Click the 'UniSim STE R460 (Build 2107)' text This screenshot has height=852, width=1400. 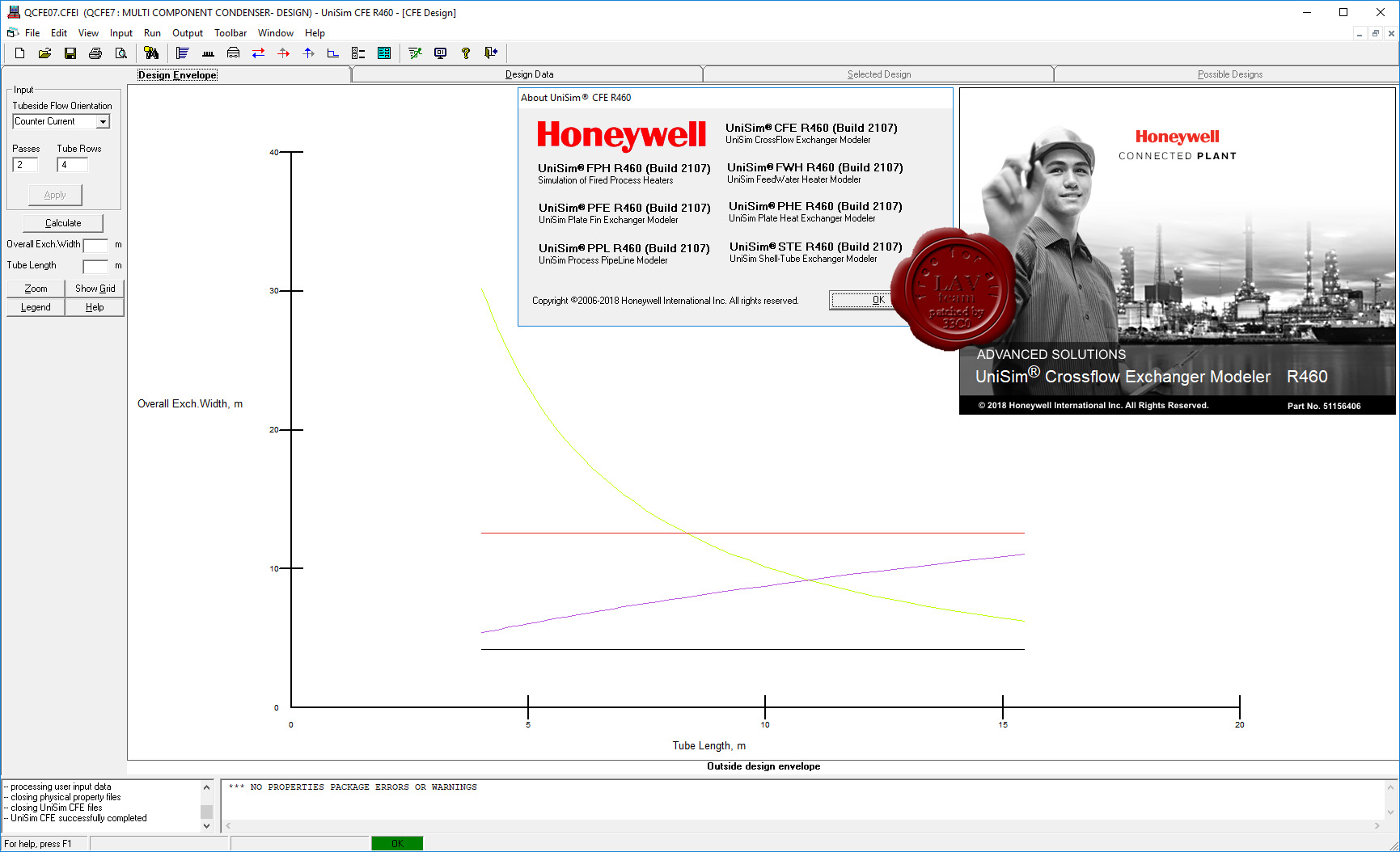pos(816,247)
